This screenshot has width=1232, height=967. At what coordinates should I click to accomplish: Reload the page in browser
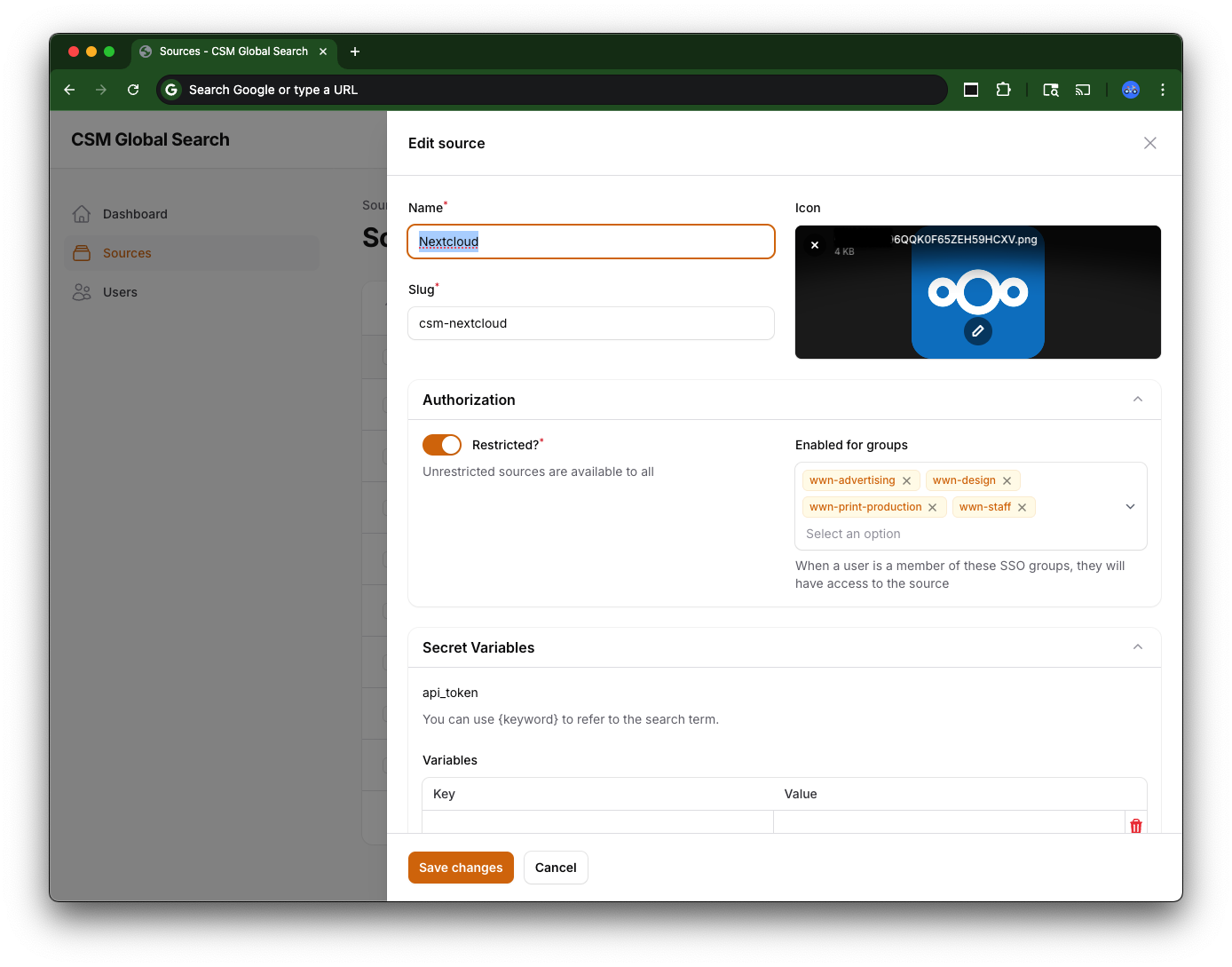[133, 90]
